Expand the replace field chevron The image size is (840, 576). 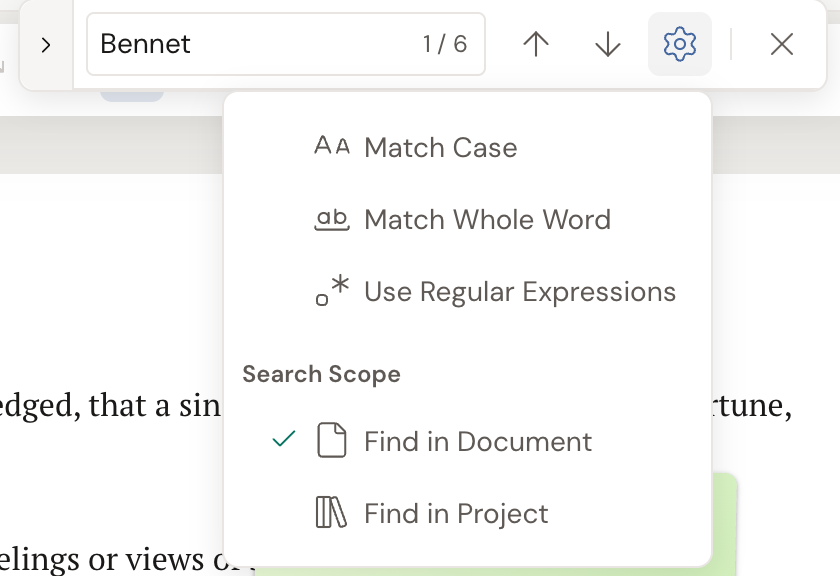(46, 44)
